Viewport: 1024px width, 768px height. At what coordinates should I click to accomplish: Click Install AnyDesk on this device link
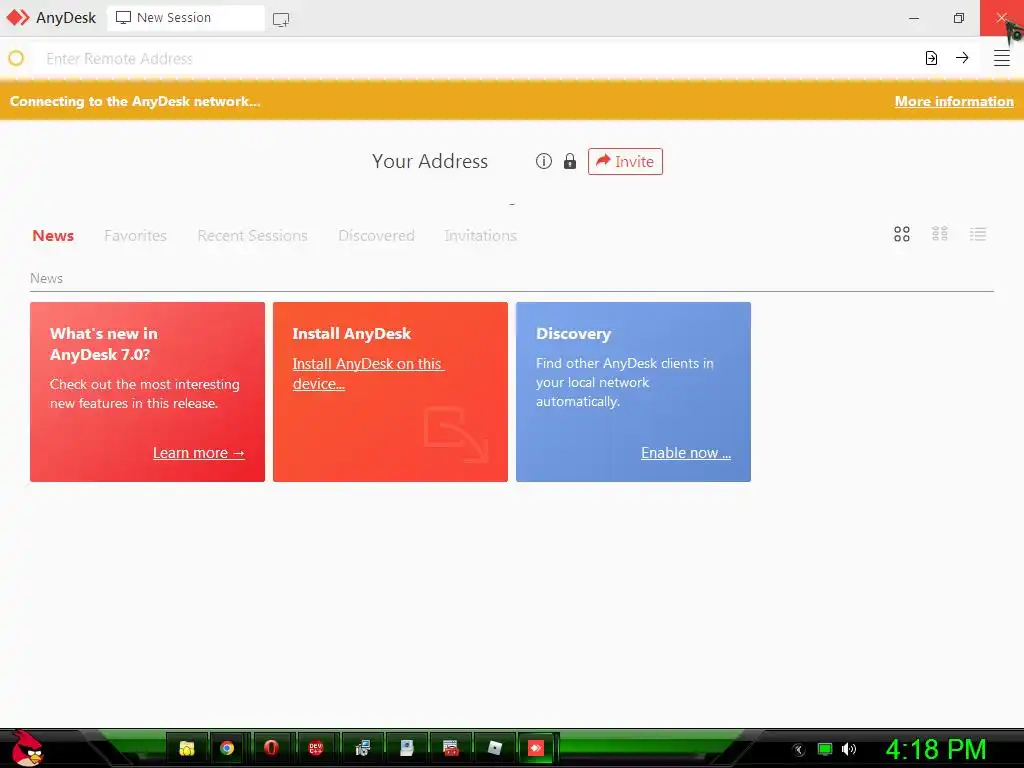tap(368, 374)
